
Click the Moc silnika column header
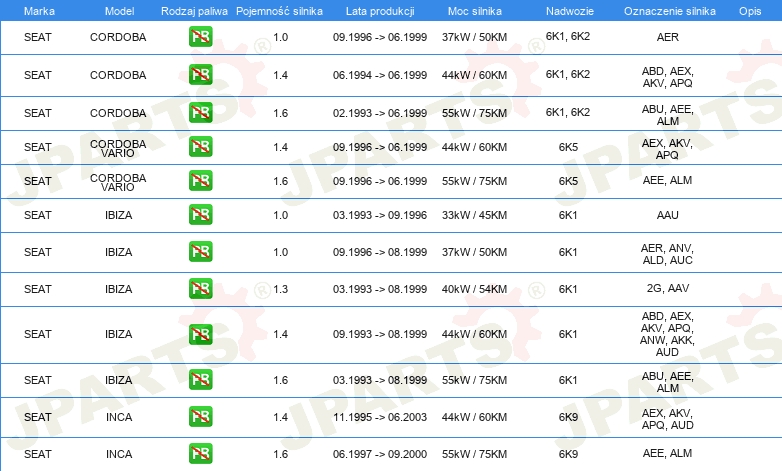coord(474,11)
